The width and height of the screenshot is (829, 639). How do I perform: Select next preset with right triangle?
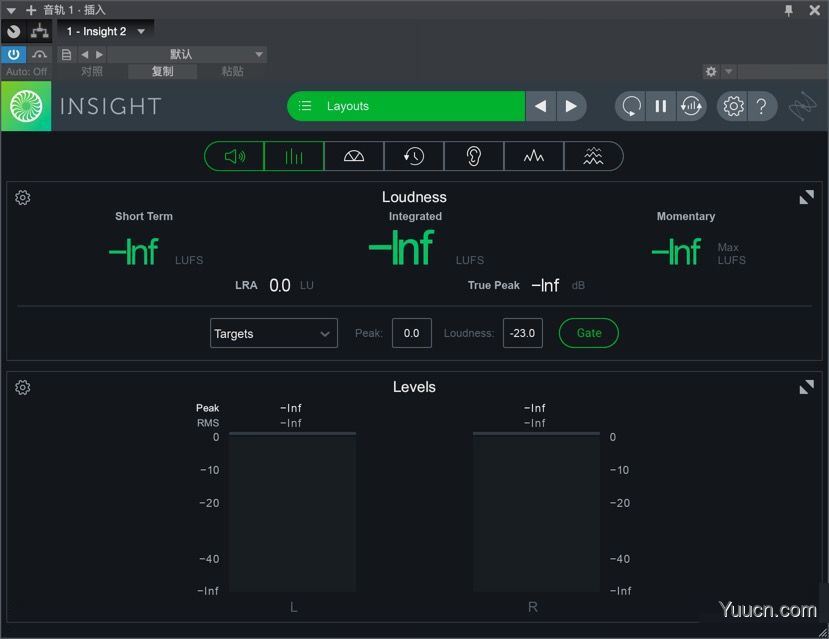click(99, 54)
